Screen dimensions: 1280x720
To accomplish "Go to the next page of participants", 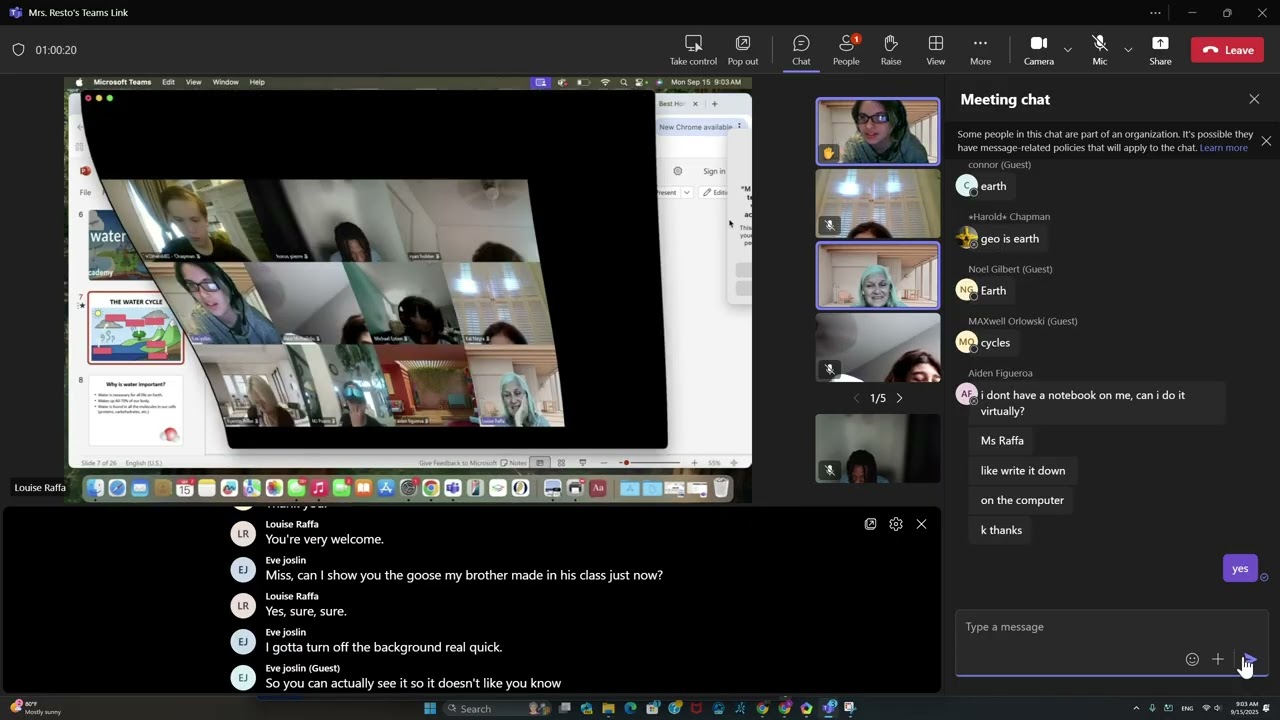I will tap(899, 398).
